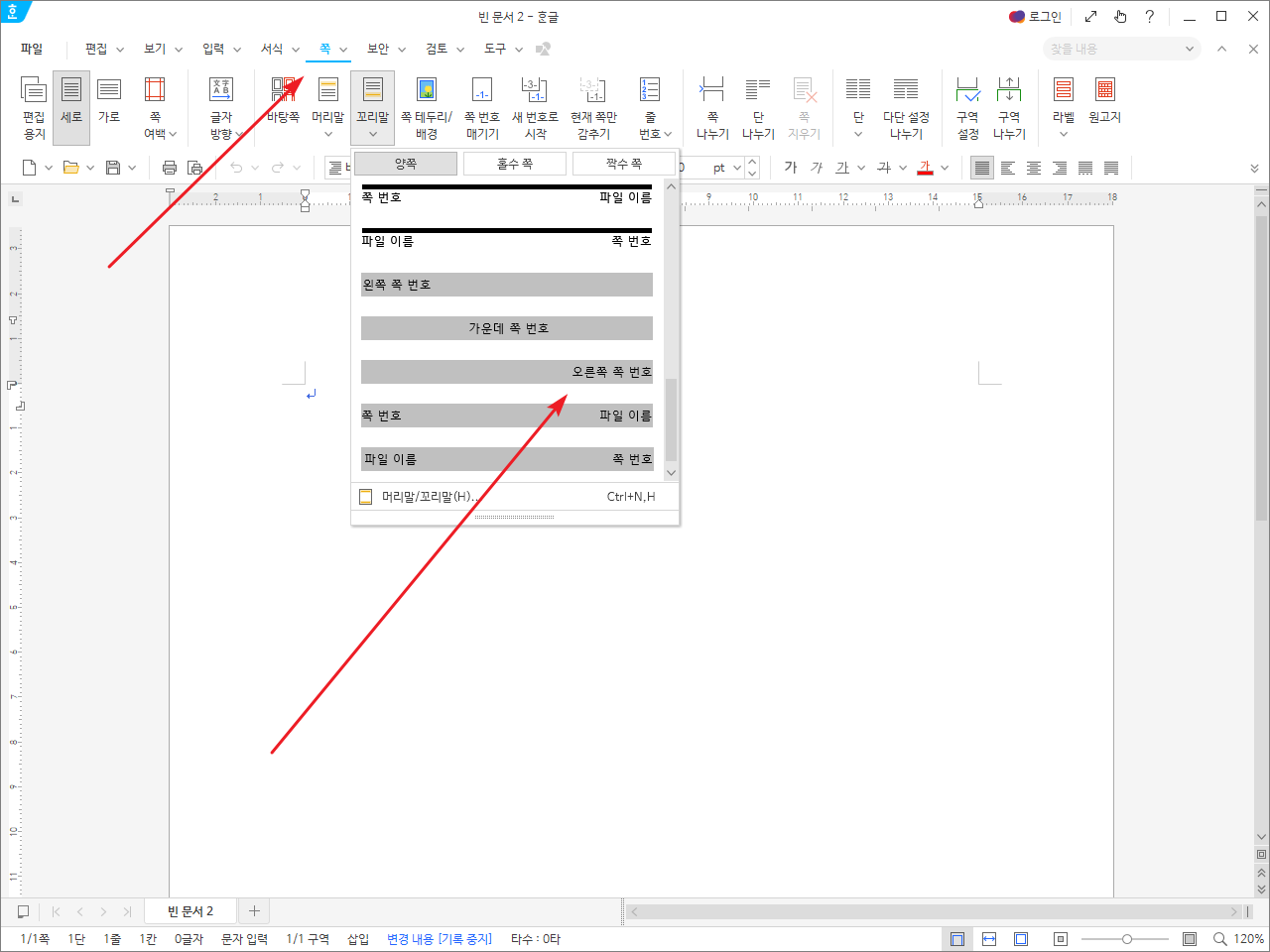Viewport: 1270px width, 952px height.
Task: Choose 오른쪽 쪽 번호 footer template
Action: tap(507, 372)
